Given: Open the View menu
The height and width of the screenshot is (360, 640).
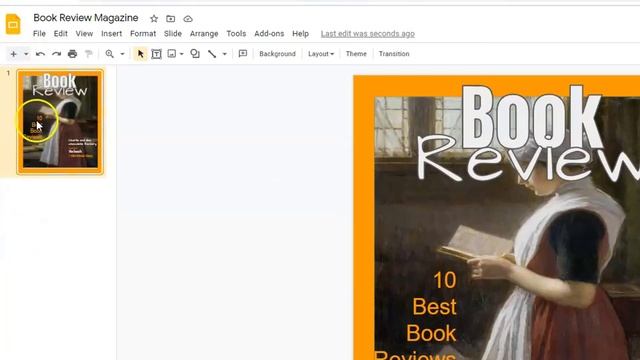Looking at the screenshot, I should (84, 34).
